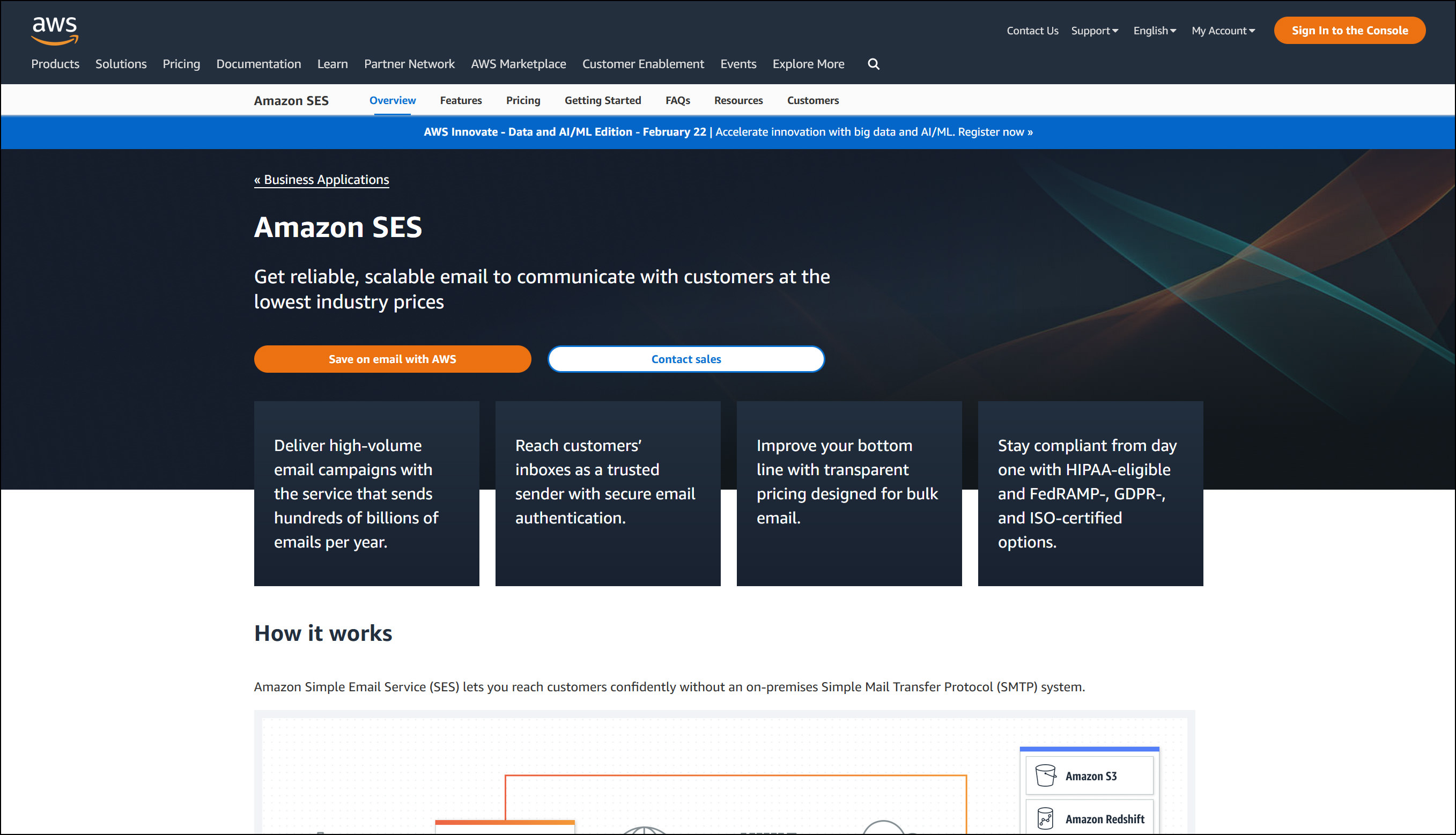The image size is (1456, 835).
Task: Click the Reach customers' inboxes card
Action: point(608,493)
